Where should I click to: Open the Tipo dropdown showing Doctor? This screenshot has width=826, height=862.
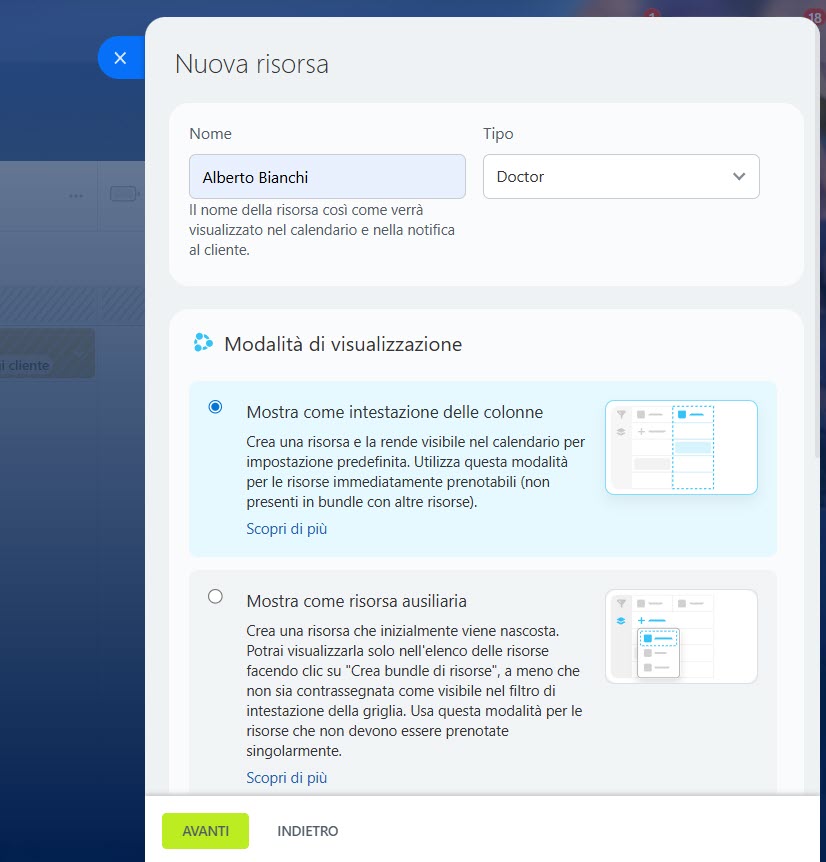click(x=620, y=177)
